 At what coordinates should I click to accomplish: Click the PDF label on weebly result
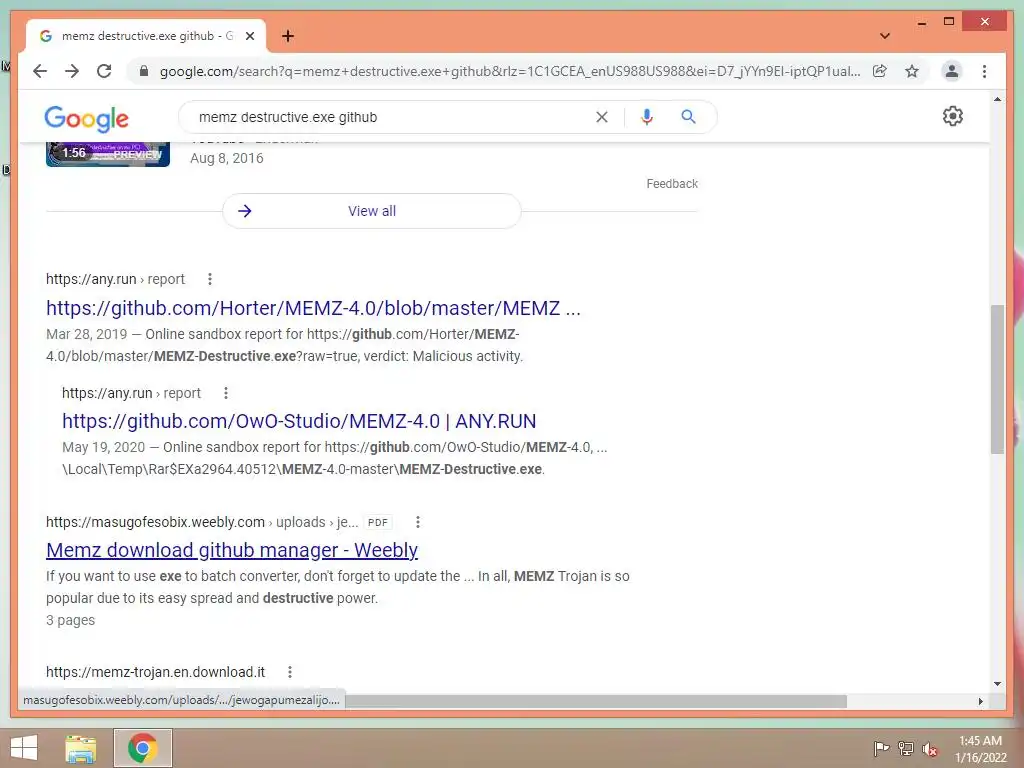[377, 522]
